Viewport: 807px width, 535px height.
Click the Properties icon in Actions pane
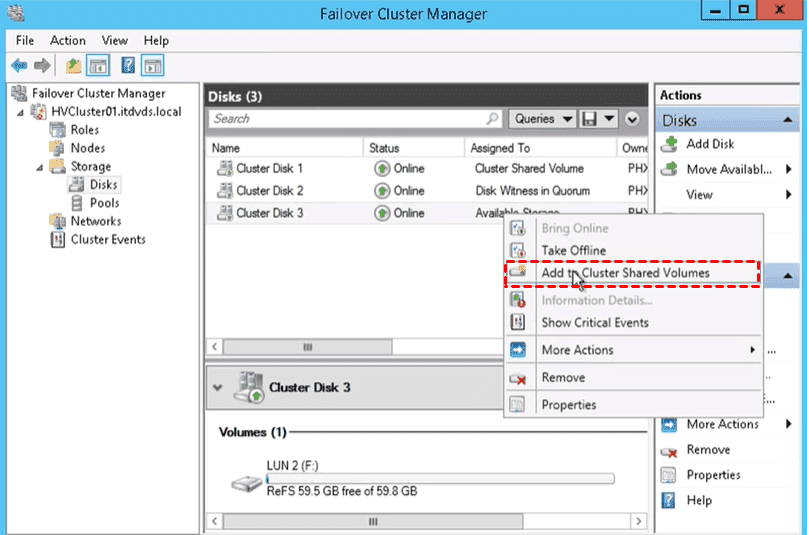668,475
